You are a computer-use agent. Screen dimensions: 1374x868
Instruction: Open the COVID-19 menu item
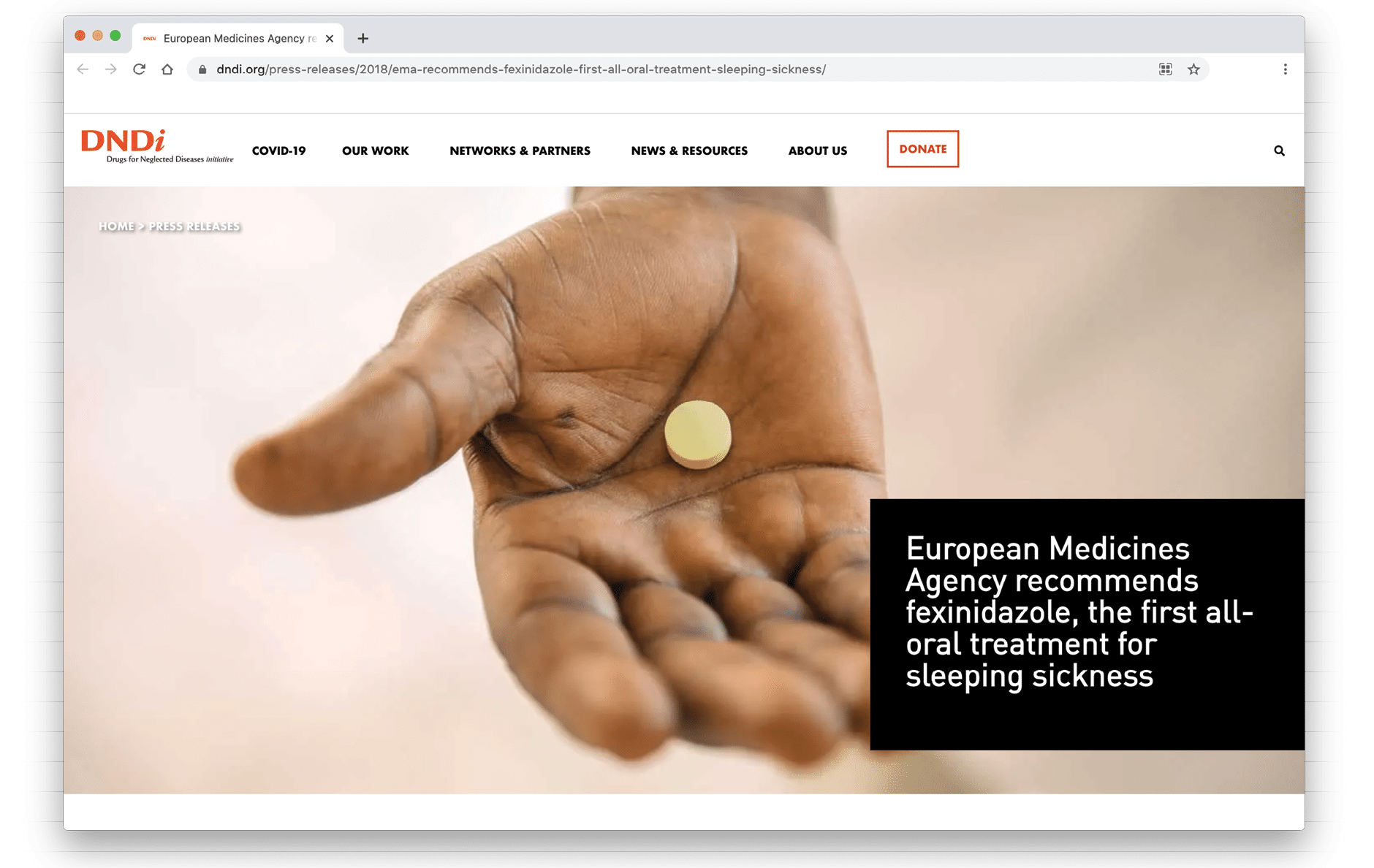point(279,151)
